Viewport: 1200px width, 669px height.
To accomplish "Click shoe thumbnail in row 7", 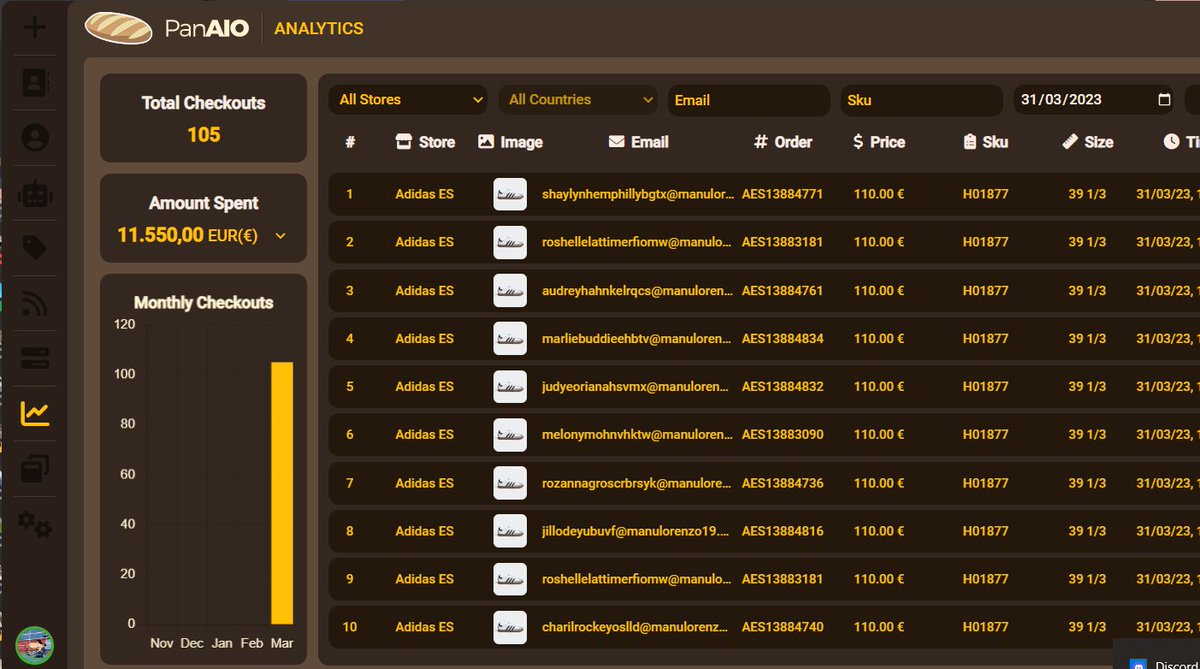I will pos(510,483).
